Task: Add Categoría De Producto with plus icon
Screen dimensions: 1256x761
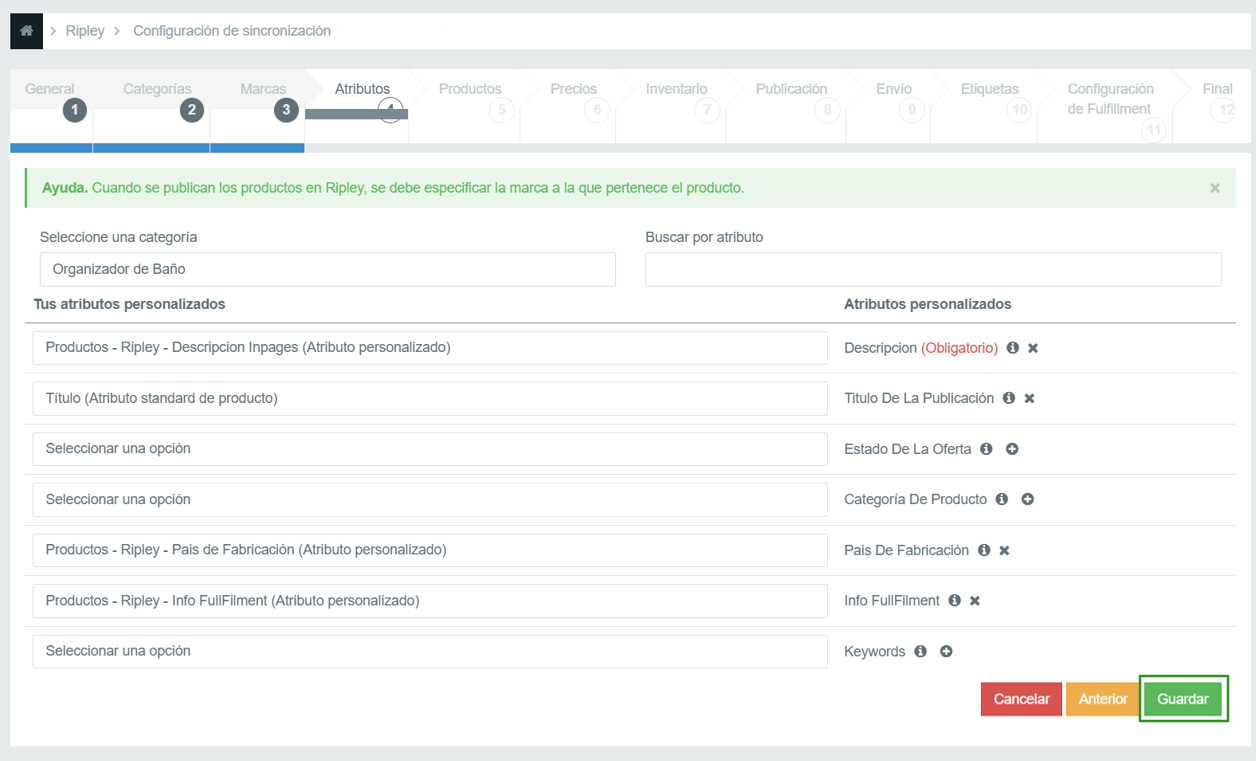Action: [1027, 499]
